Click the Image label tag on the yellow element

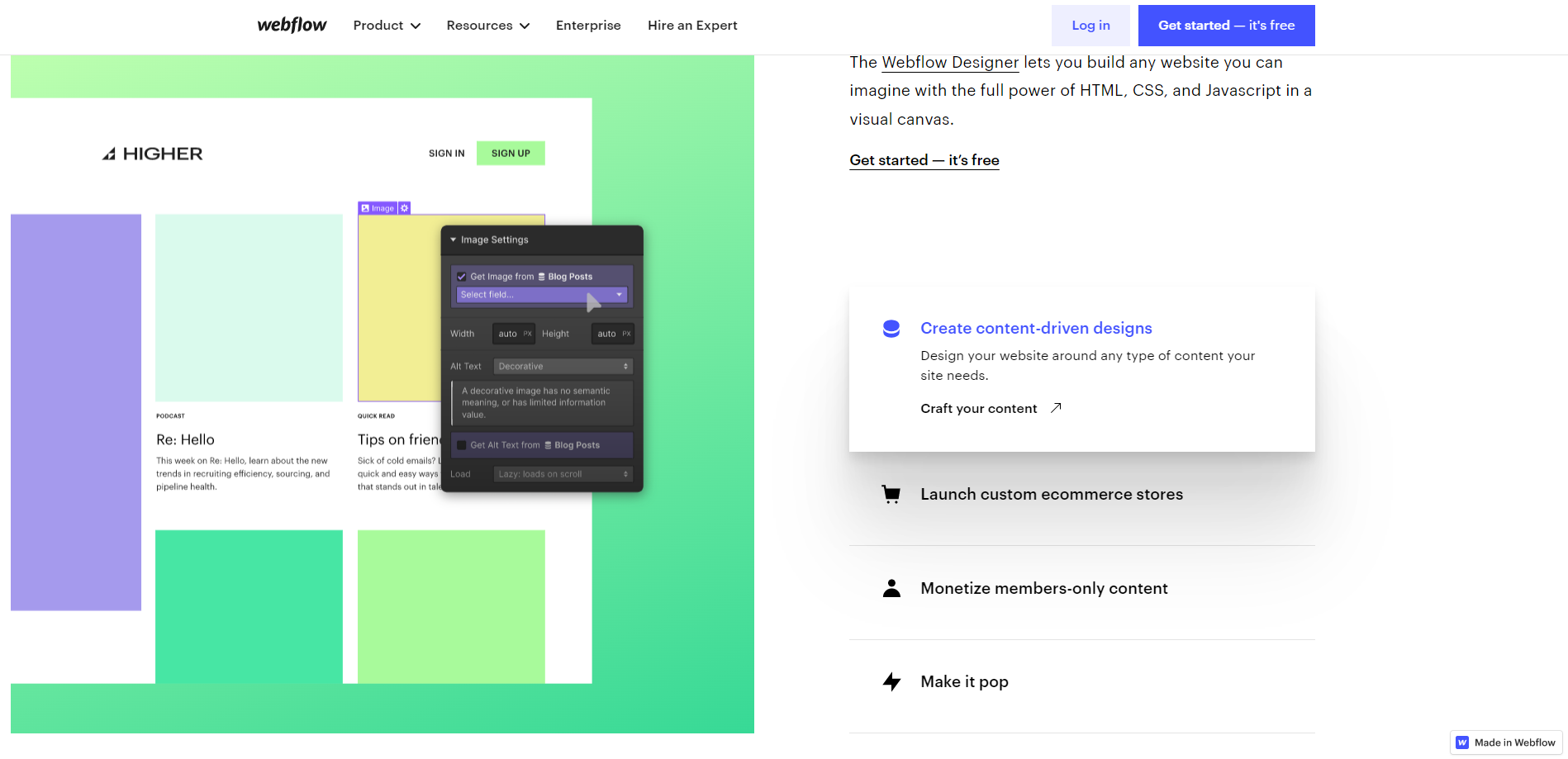click(x=378, y=208)
